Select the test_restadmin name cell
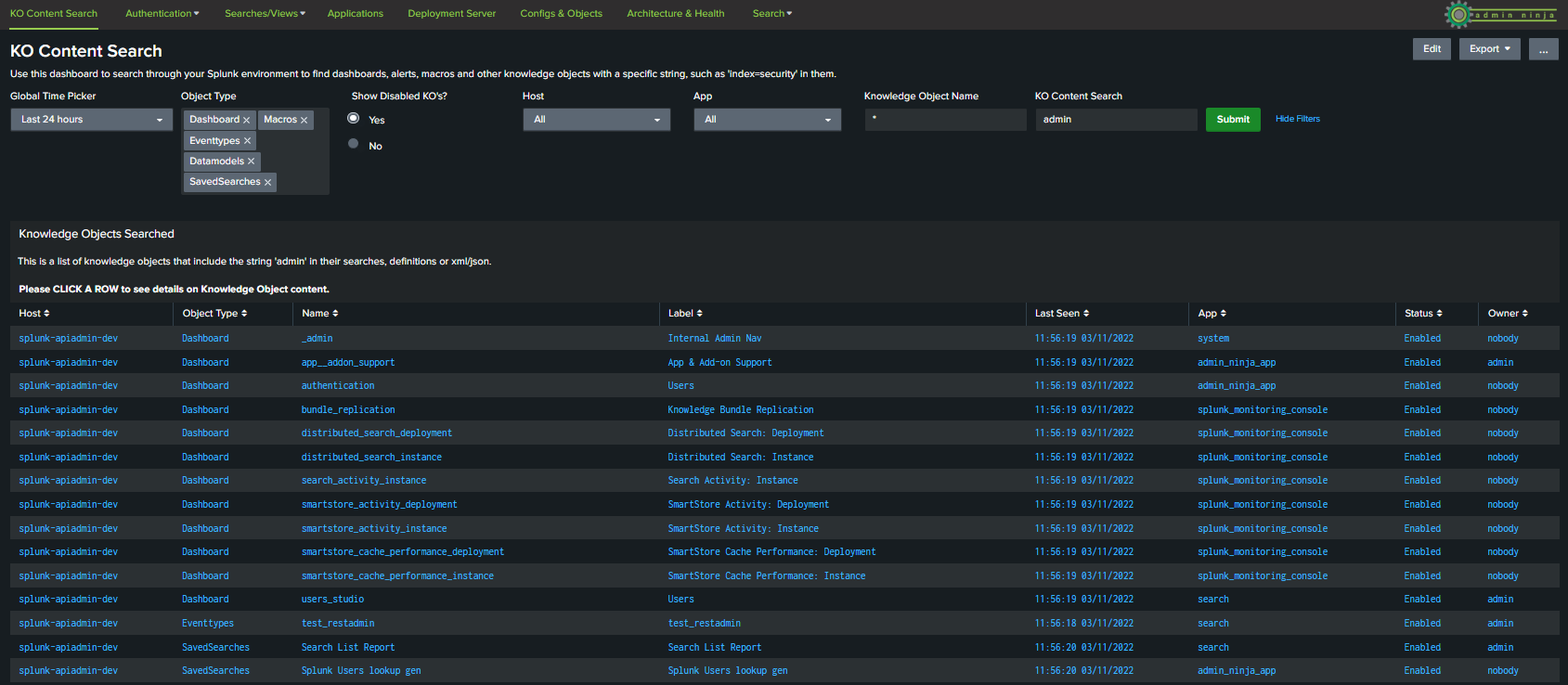The height and width of the screenshot is (685, 1568). 338,624
